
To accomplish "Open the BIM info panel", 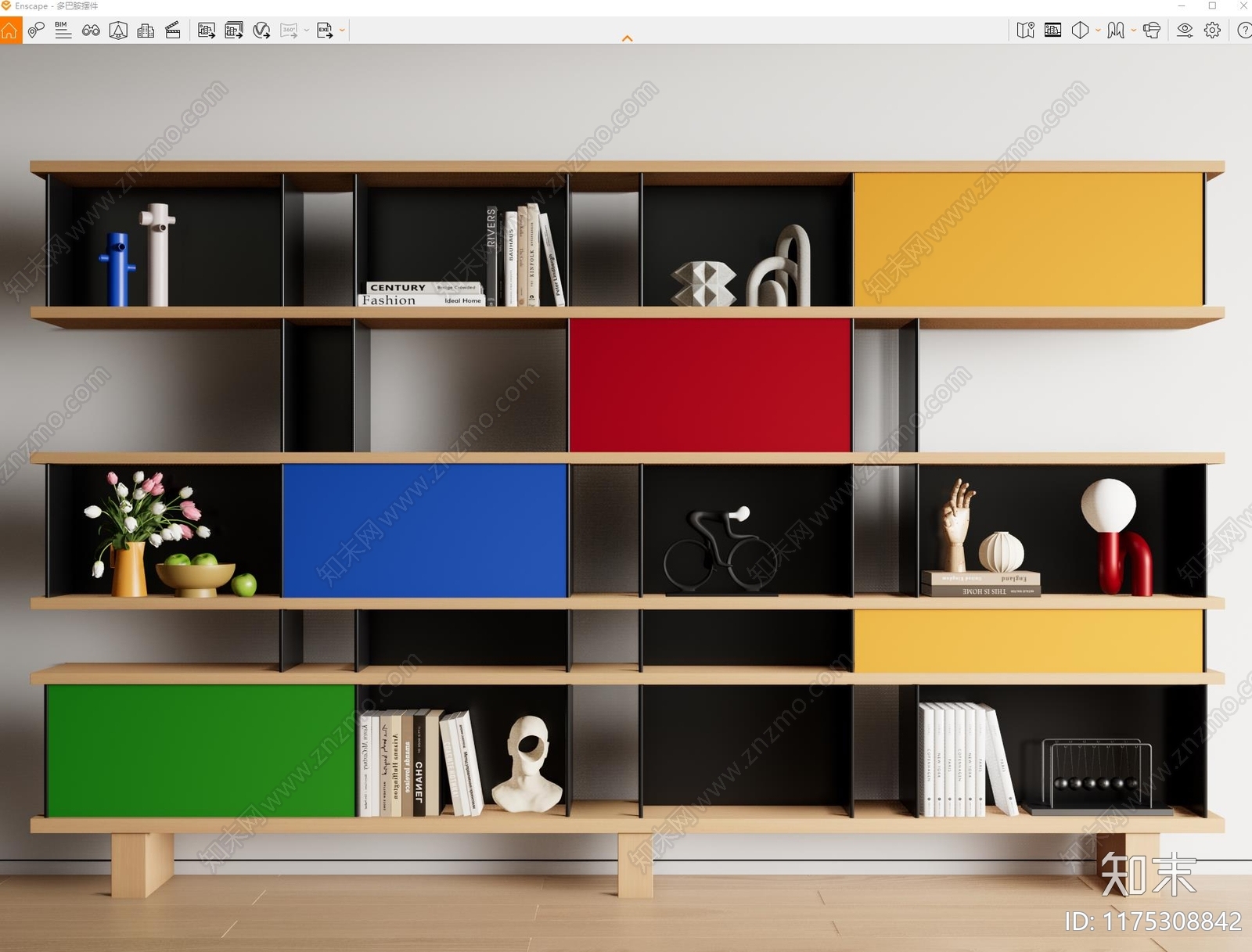I will coord(63,31).
